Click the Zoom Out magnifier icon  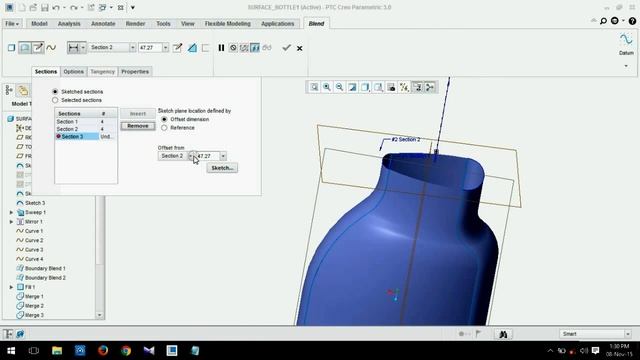(339, 87)
